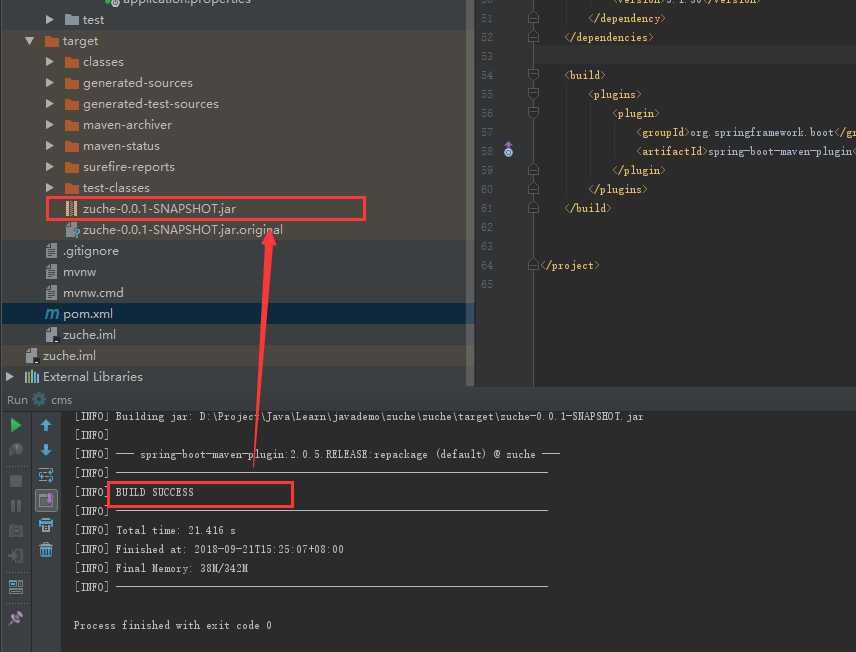856x652 pixels.
Task: Select the .gitignore file
Action: [x=91, y=251]
